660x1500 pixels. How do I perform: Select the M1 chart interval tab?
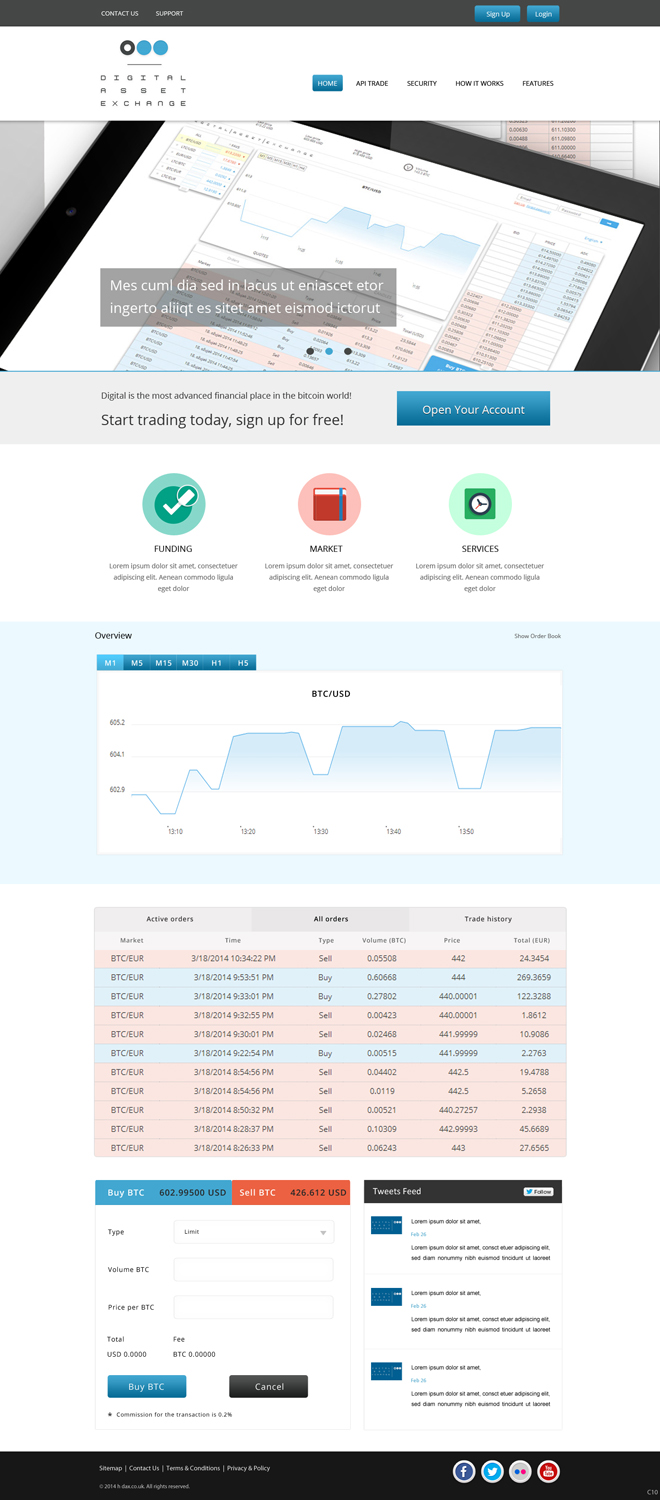point(110,663)
